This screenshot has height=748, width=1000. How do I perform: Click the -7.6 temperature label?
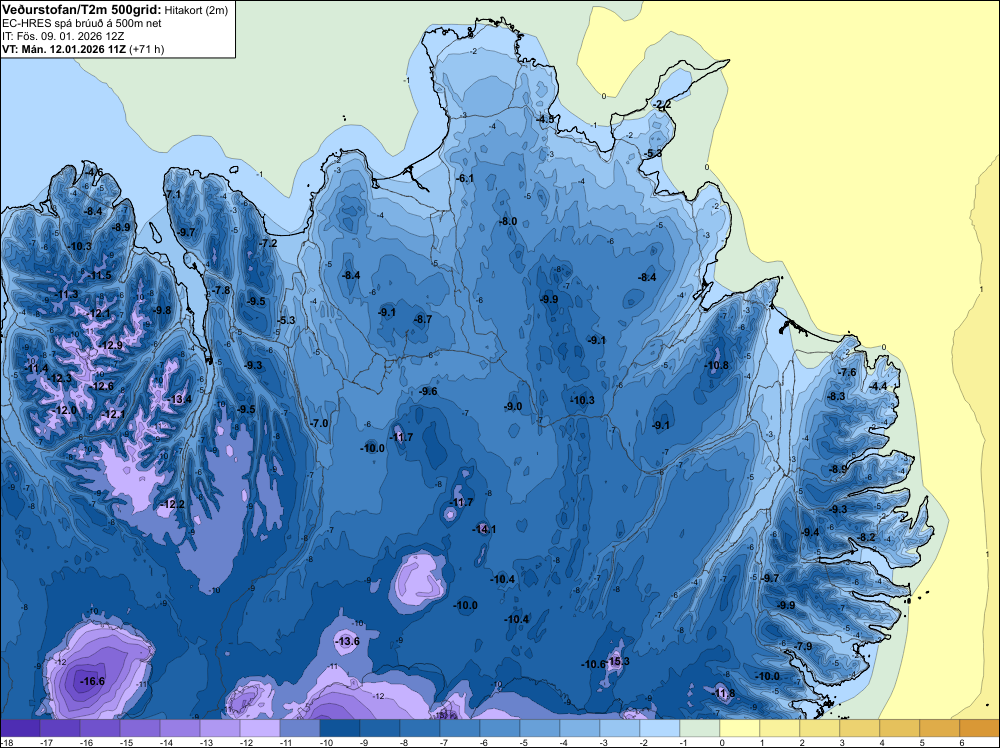848,372
